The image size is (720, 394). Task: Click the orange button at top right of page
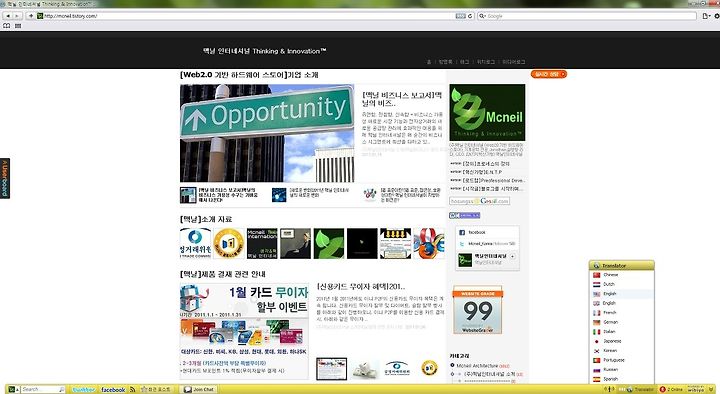[549, 74]
